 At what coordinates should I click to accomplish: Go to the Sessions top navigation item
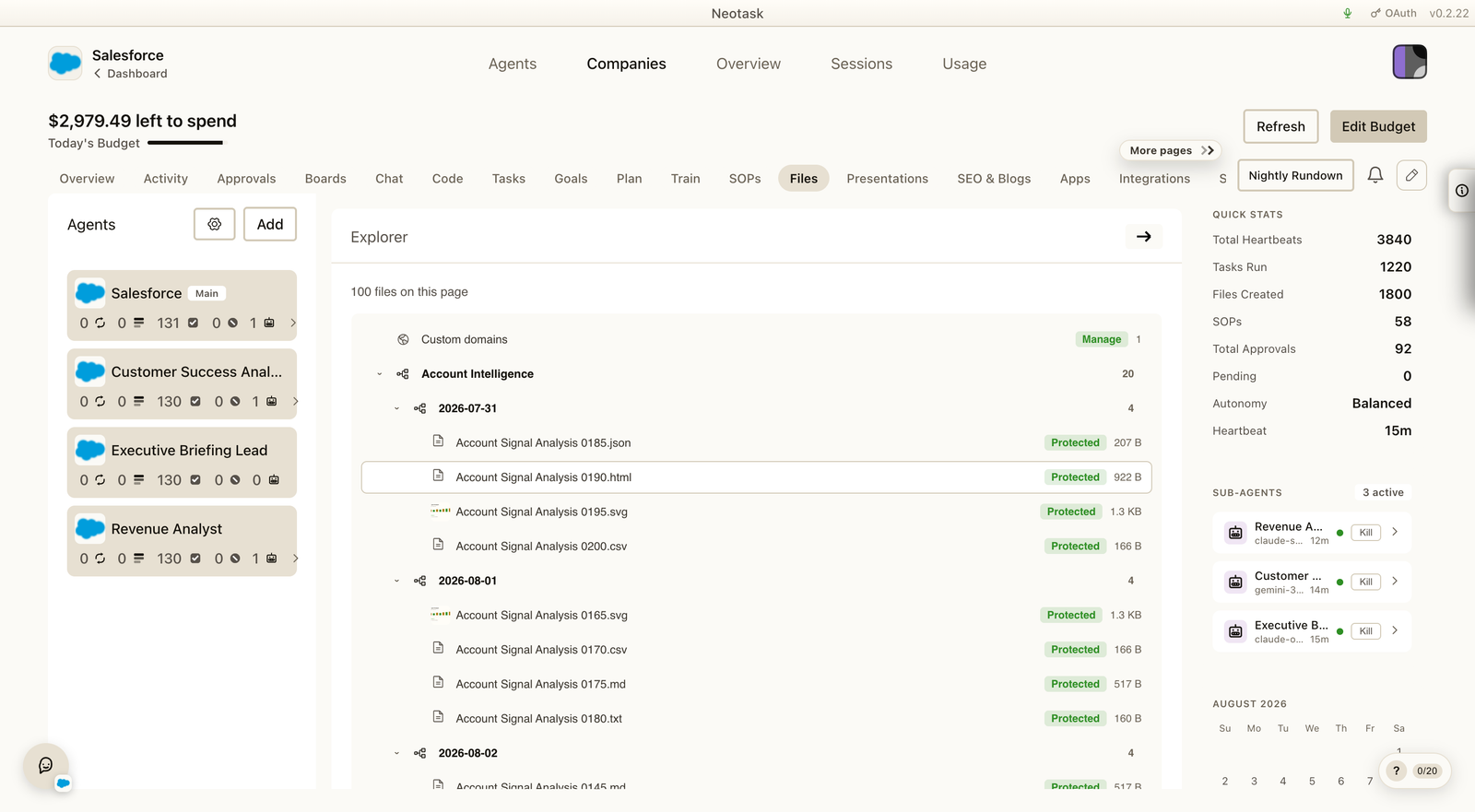point(861,64)
